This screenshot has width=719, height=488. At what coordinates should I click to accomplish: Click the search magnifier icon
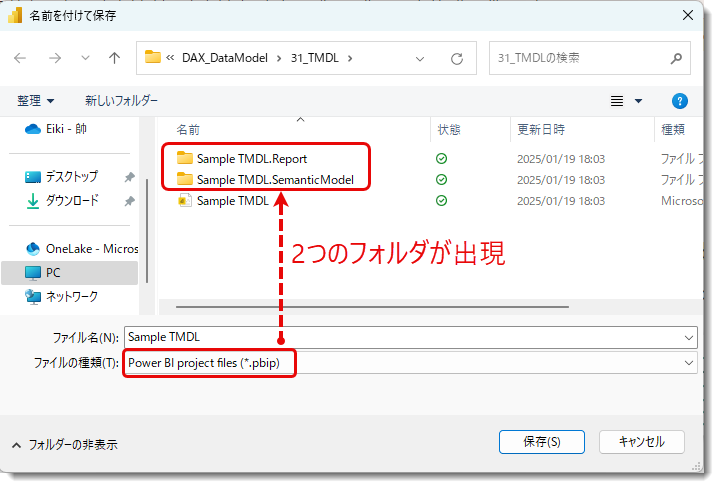676,58
